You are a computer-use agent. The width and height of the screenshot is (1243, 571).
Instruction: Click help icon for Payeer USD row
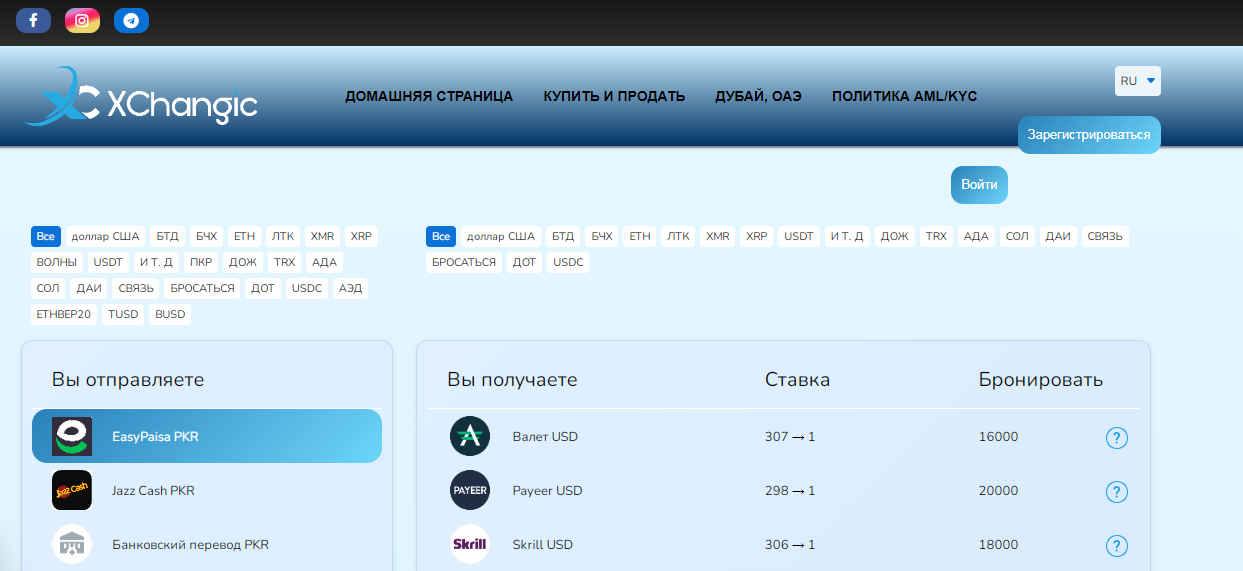(x=1117, y=492)
